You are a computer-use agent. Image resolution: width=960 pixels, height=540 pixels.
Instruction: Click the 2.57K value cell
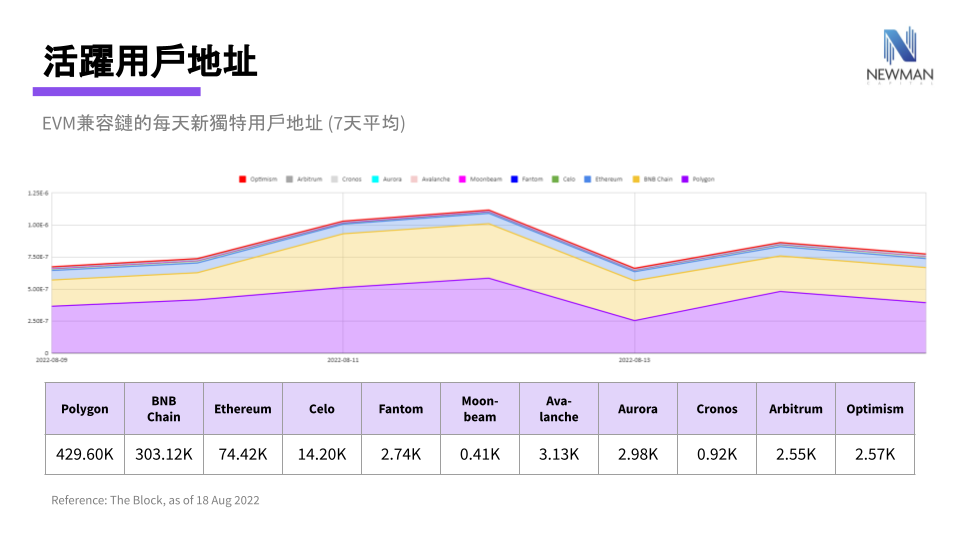(x=874, y=454)
